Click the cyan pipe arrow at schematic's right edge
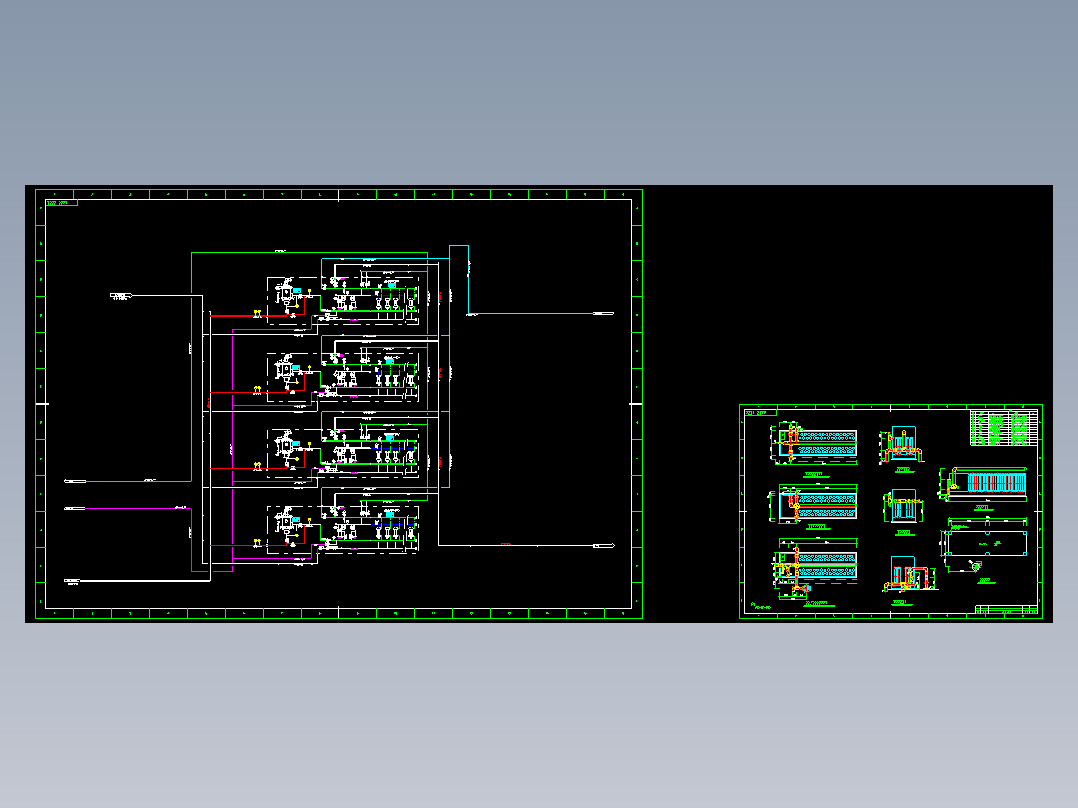The image size is (1078, 808). pos(603,314)
